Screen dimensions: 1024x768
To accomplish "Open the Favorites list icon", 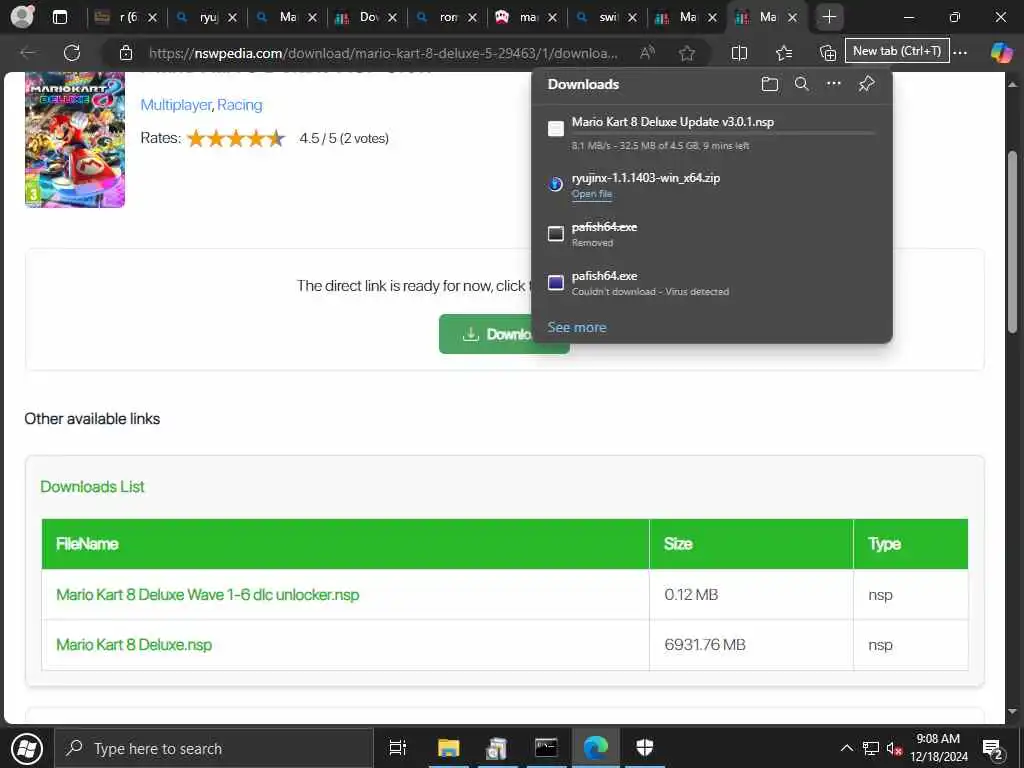I will (784, 53).
